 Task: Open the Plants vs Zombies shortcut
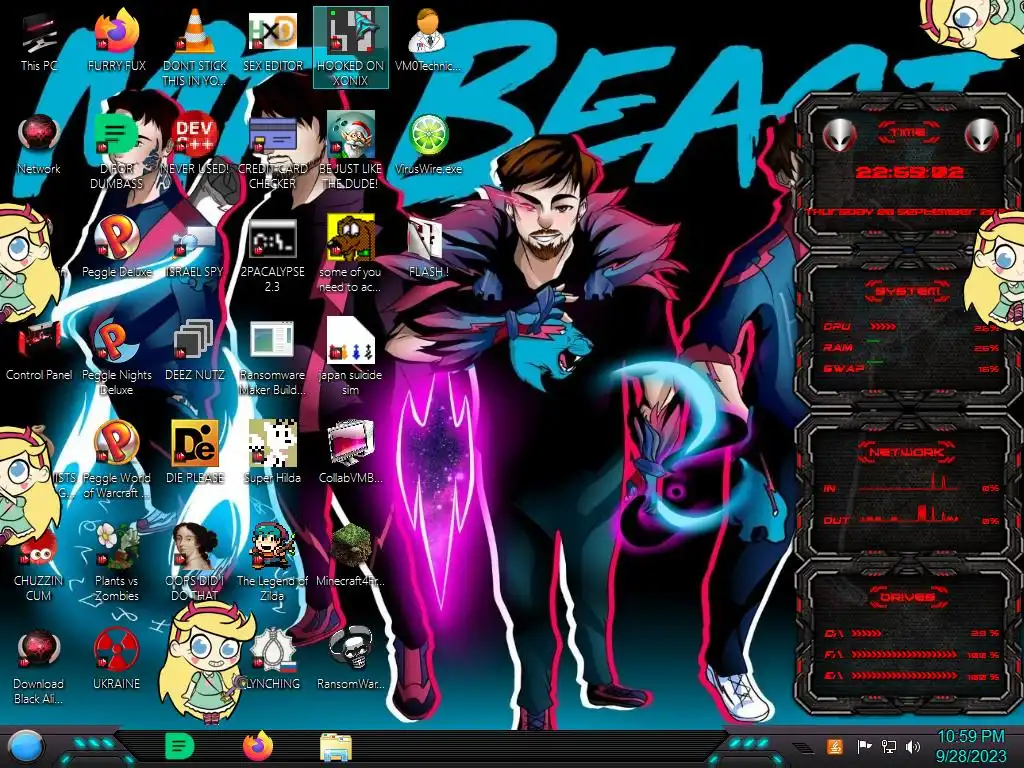[x=116, y=563]
